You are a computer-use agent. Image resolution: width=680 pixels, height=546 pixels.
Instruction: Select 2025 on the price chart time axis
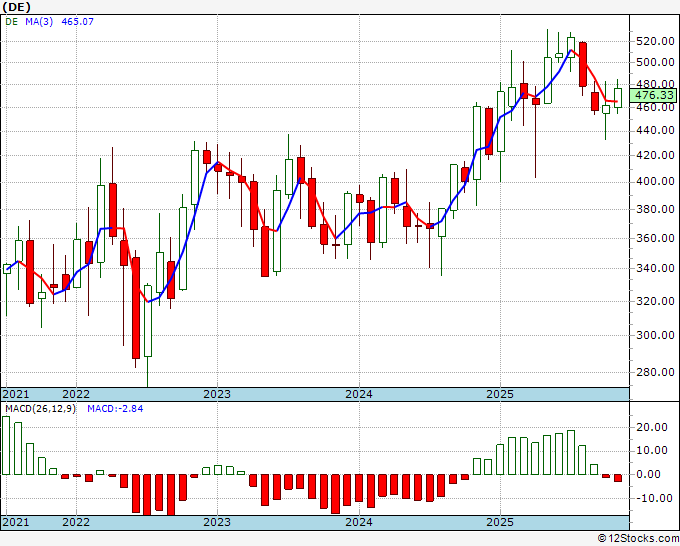tap(500, 394)
